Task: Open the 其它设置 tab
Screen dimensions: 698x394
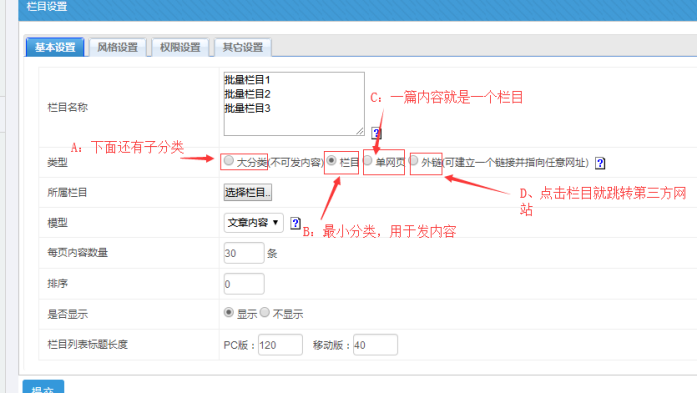Action: tap(243, 47)
